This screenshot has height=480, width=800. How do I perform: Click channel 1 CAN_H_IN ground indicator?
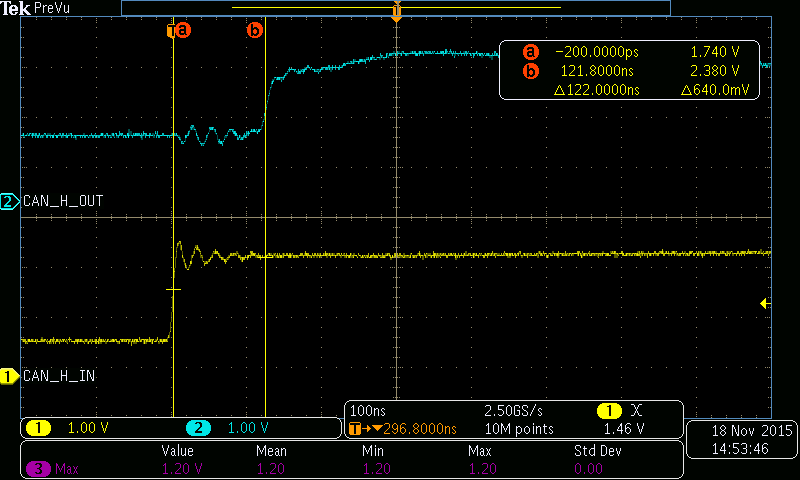[x=9, y=376]
